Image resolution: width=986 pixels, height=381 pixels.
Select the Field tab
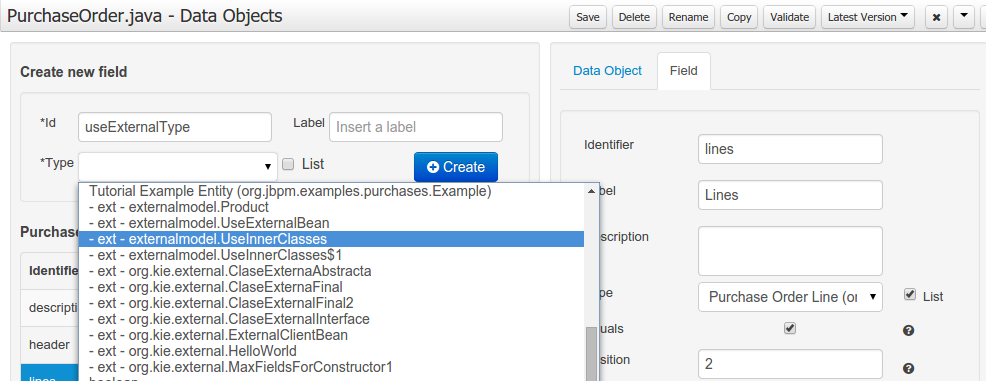pyautogui.click(x=684, y=70)
